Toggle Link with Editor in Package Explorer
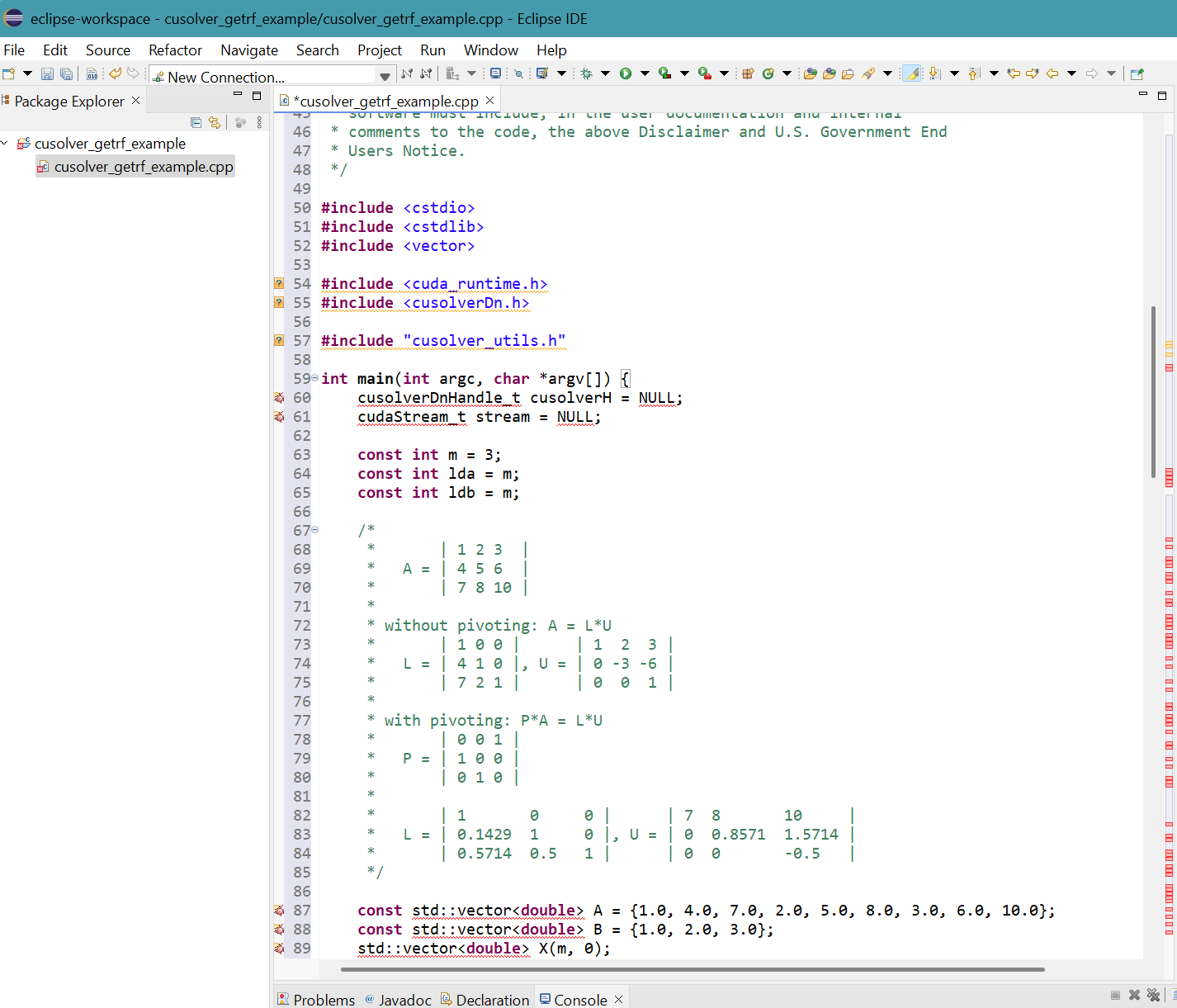Screen dimensions: 1177x1008 (x=215, y=123)
